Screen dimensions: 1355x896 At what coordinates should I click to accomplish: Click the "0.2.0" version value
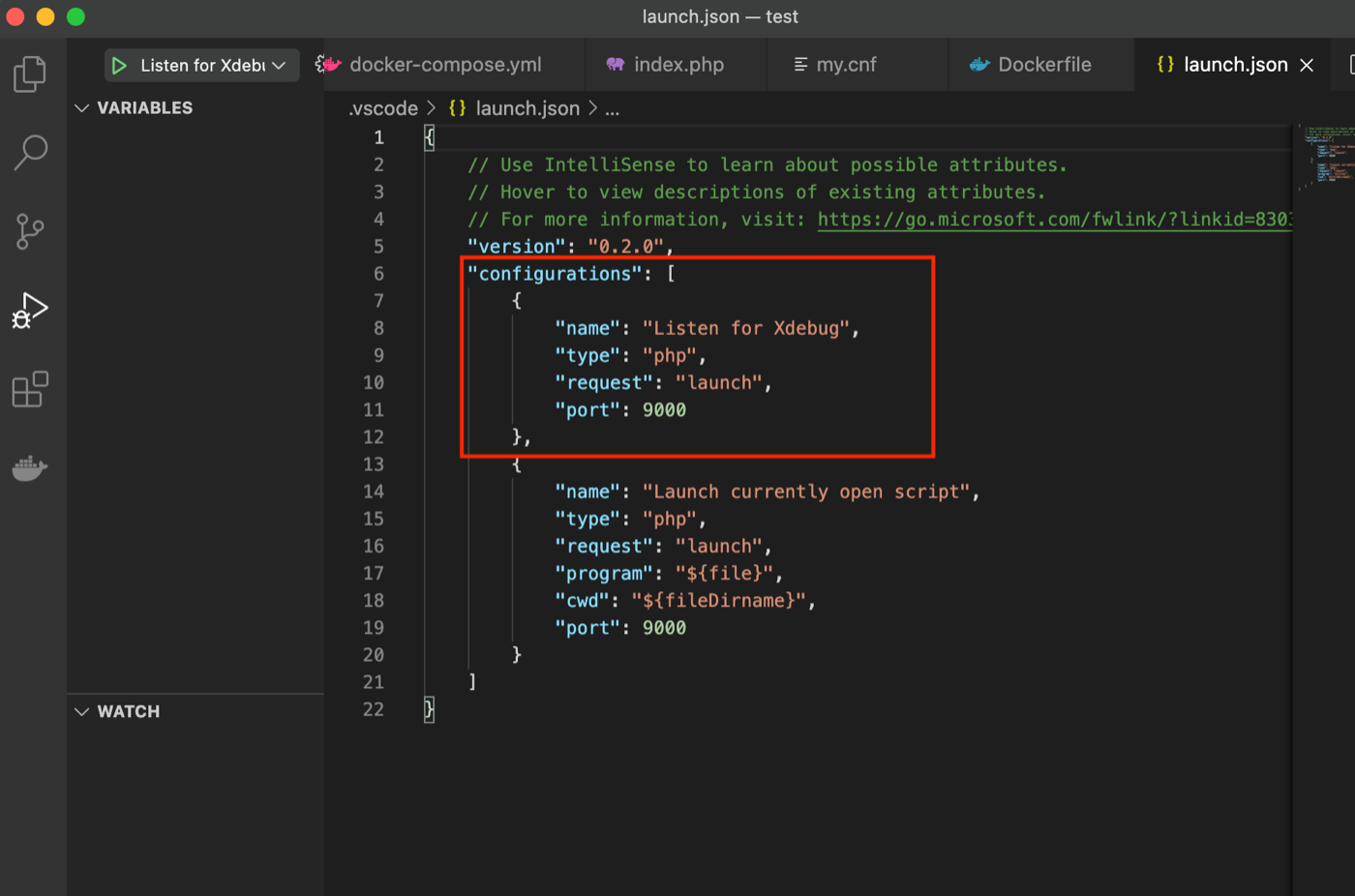(626, 247)
